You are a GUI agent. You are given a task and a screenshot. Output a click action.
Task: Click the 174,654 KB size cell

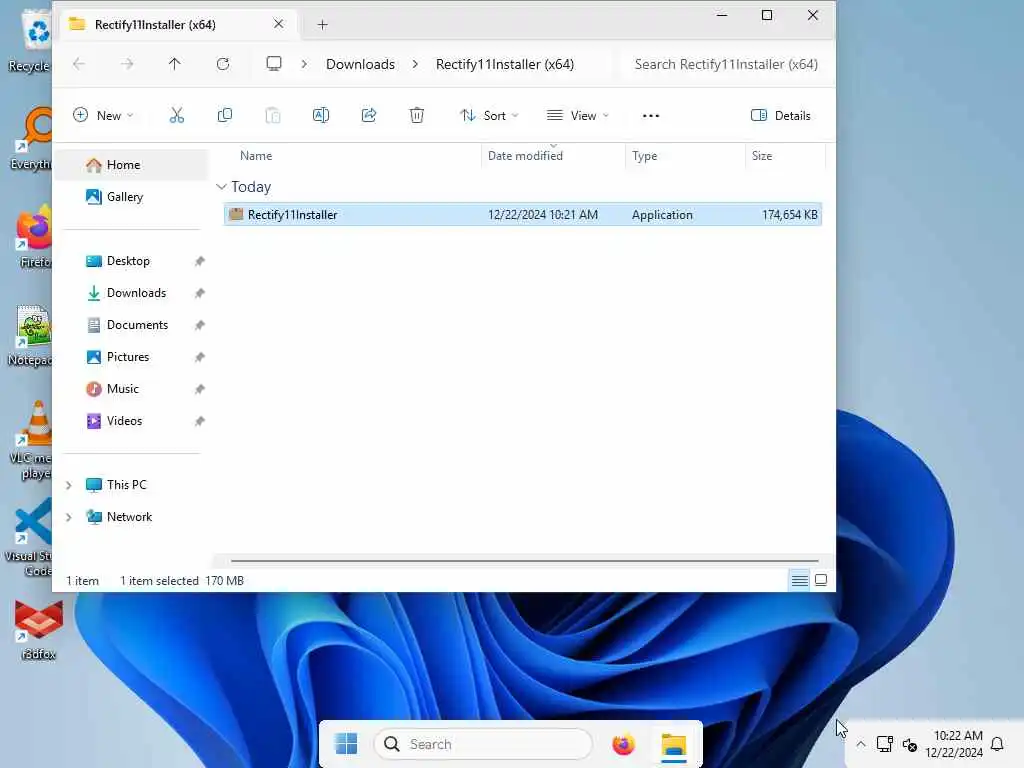click(790, 214)
